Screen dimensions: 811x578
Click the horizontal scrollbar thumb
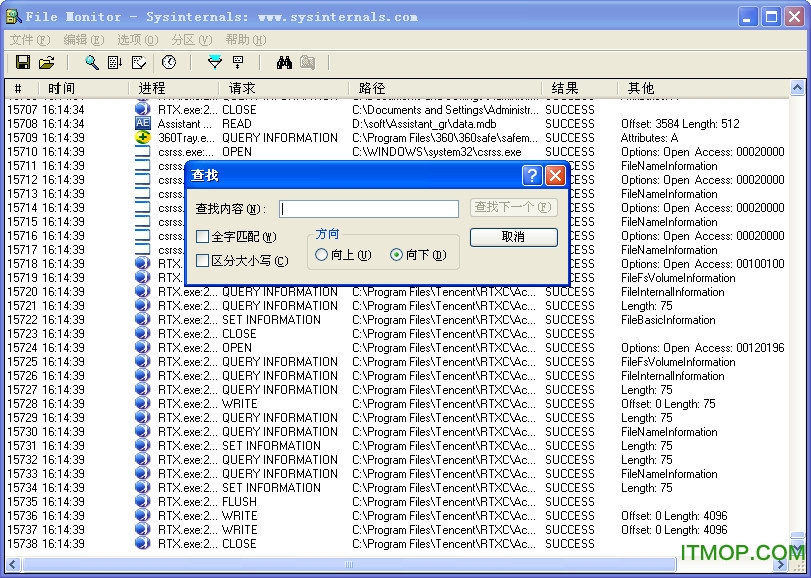[x=349, y=565]
